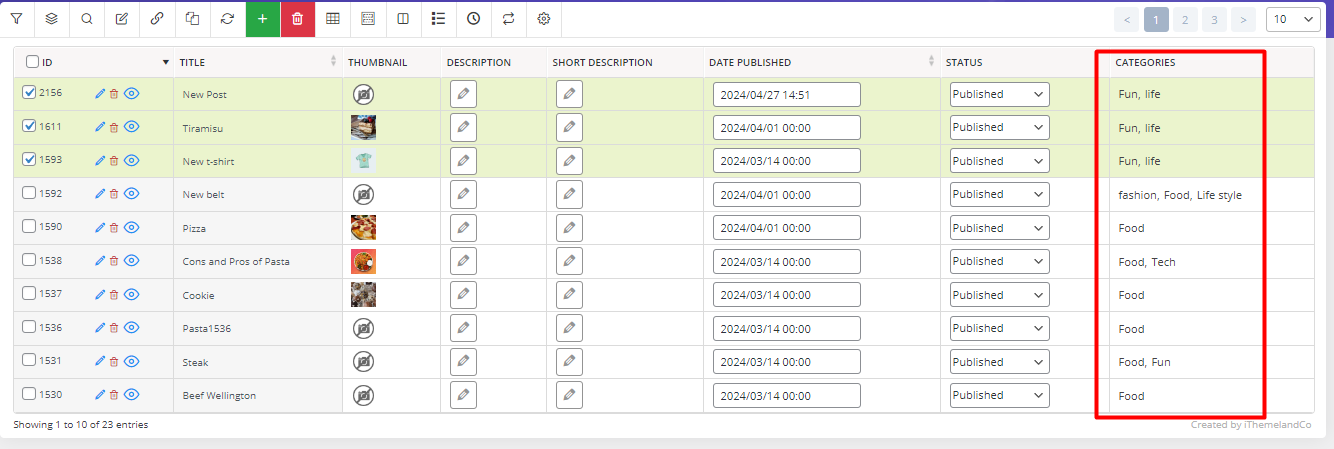Go to page 3 in pagination
This screenshot has height=449, width=1334.
point(1214,19)
